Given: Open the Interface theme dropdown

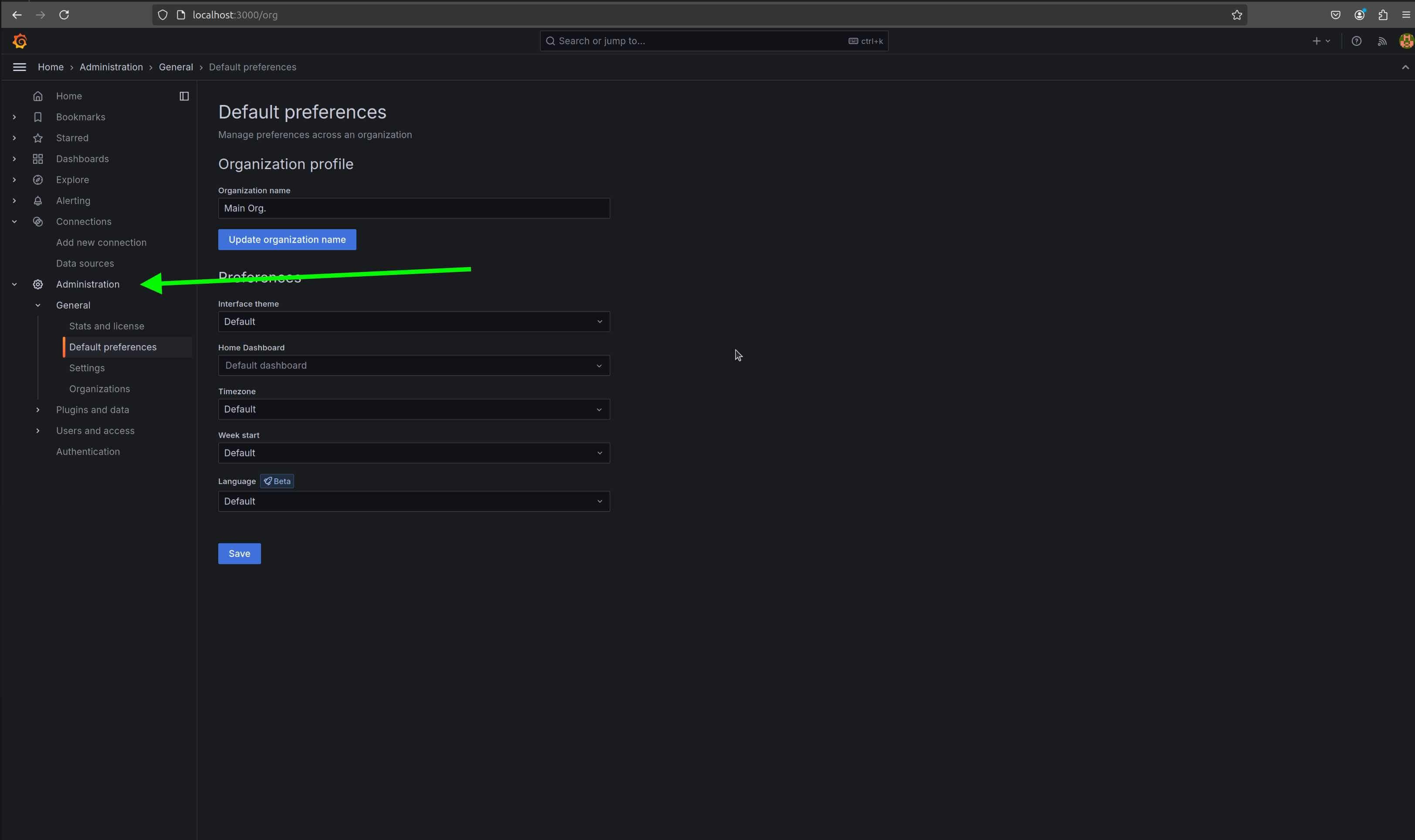Looking at the screenshot, I should click(x=413, y=321).
